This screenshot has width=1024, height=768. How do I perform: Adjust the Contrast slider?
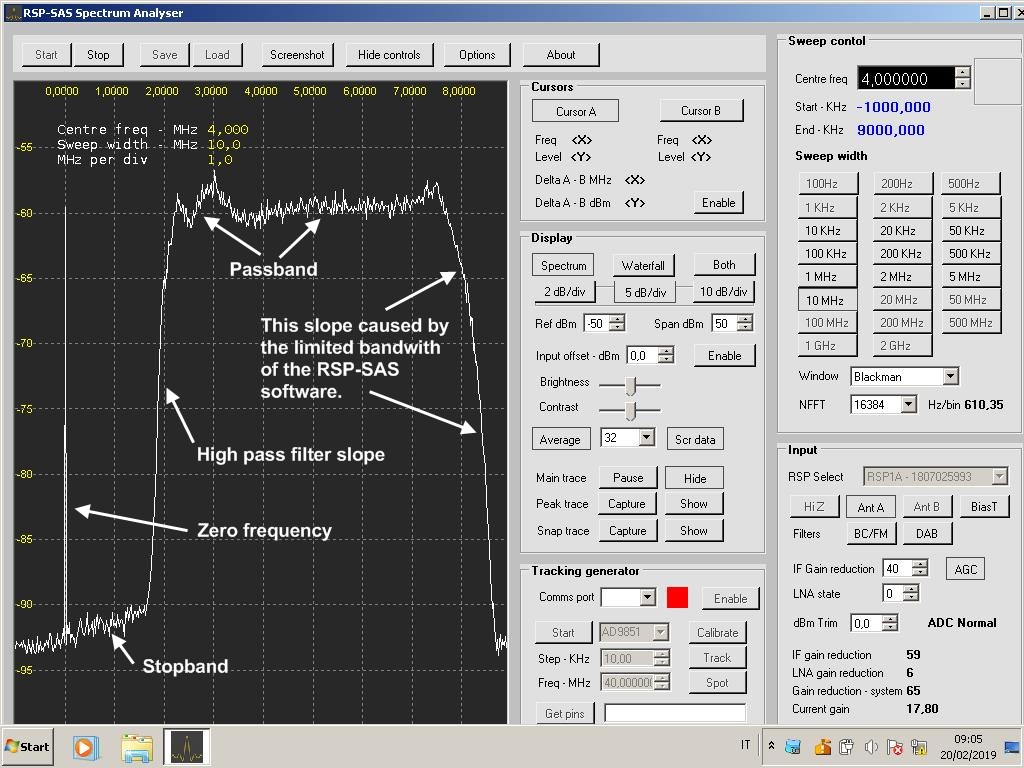tap(630, 411)
